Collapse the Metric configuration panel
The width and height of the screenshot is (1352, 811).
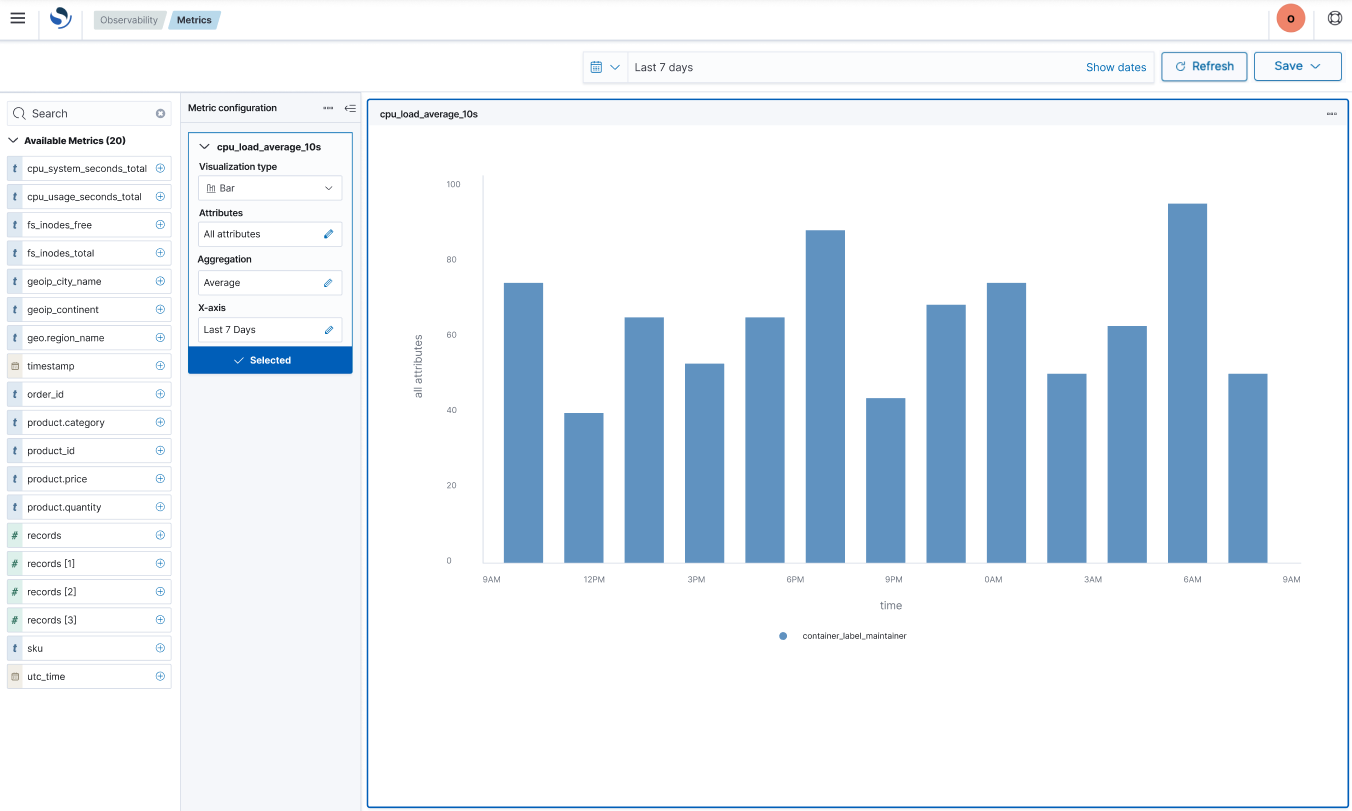tap(350, 107)
